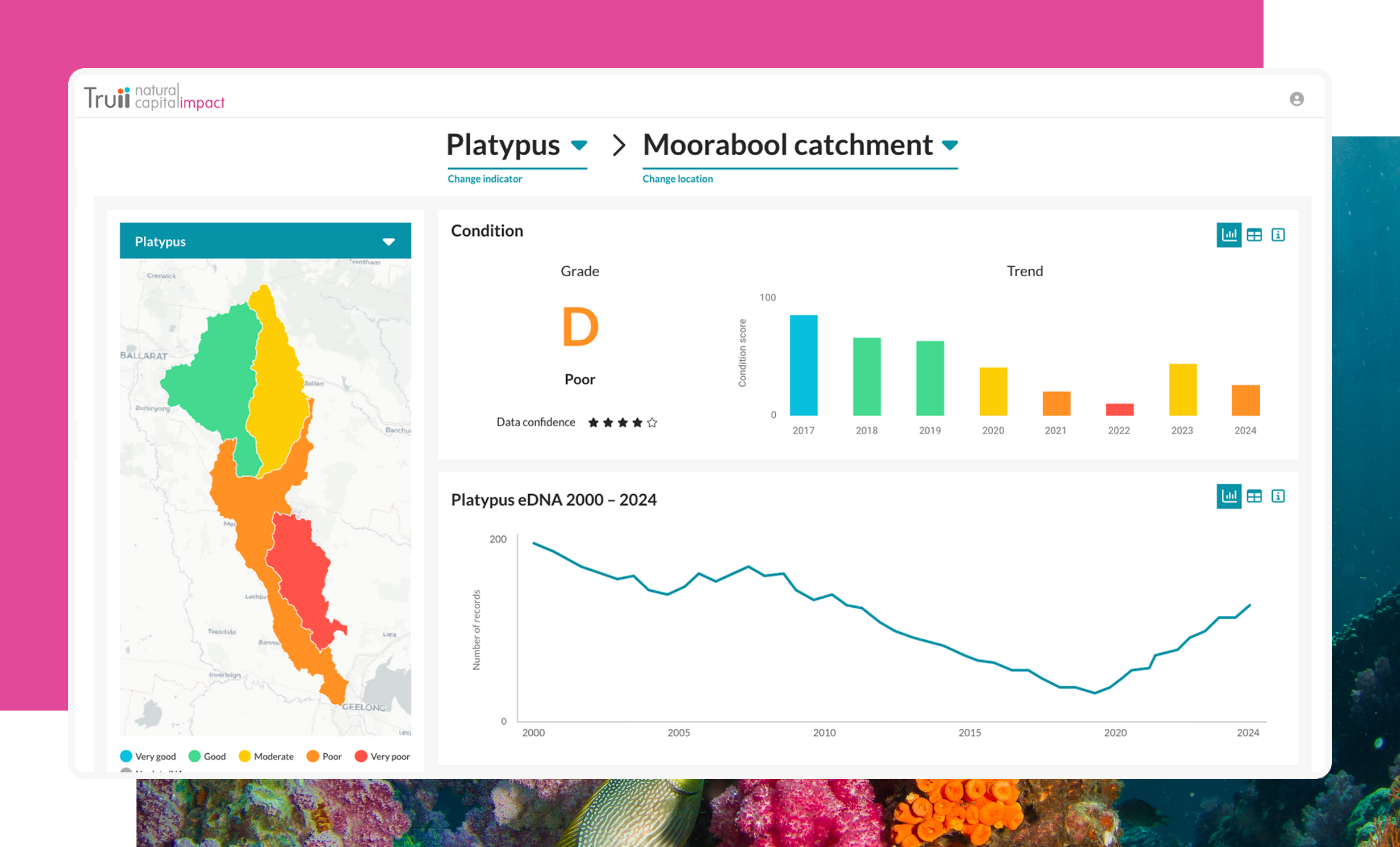Screen dimensions: 1400x847
Task: Click the Moorabool catchment heading
Action: coord(788,145)
